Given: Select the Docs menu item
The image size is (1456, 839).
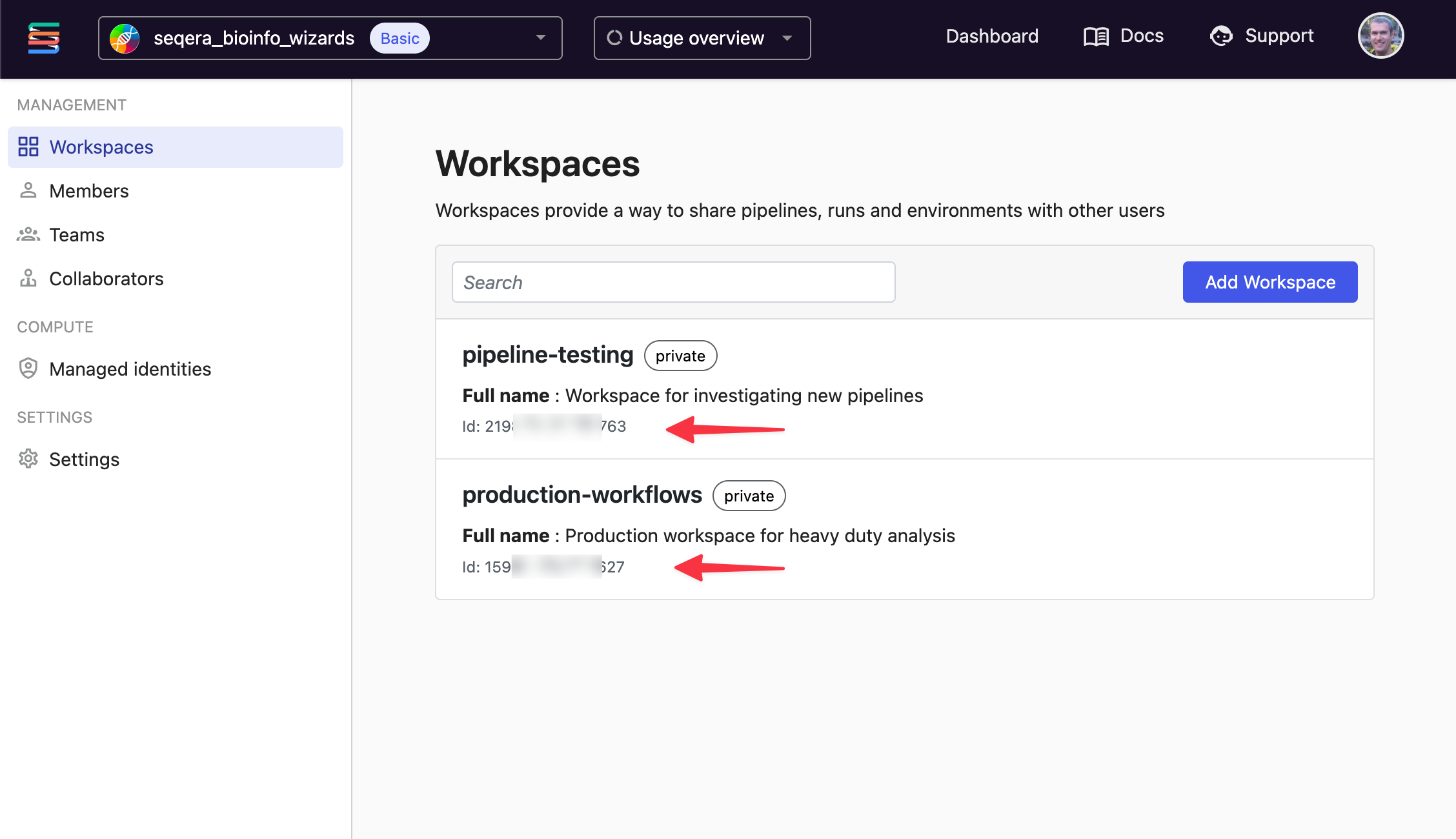Looking at the screenshot, I should (x=1140, y=36).
